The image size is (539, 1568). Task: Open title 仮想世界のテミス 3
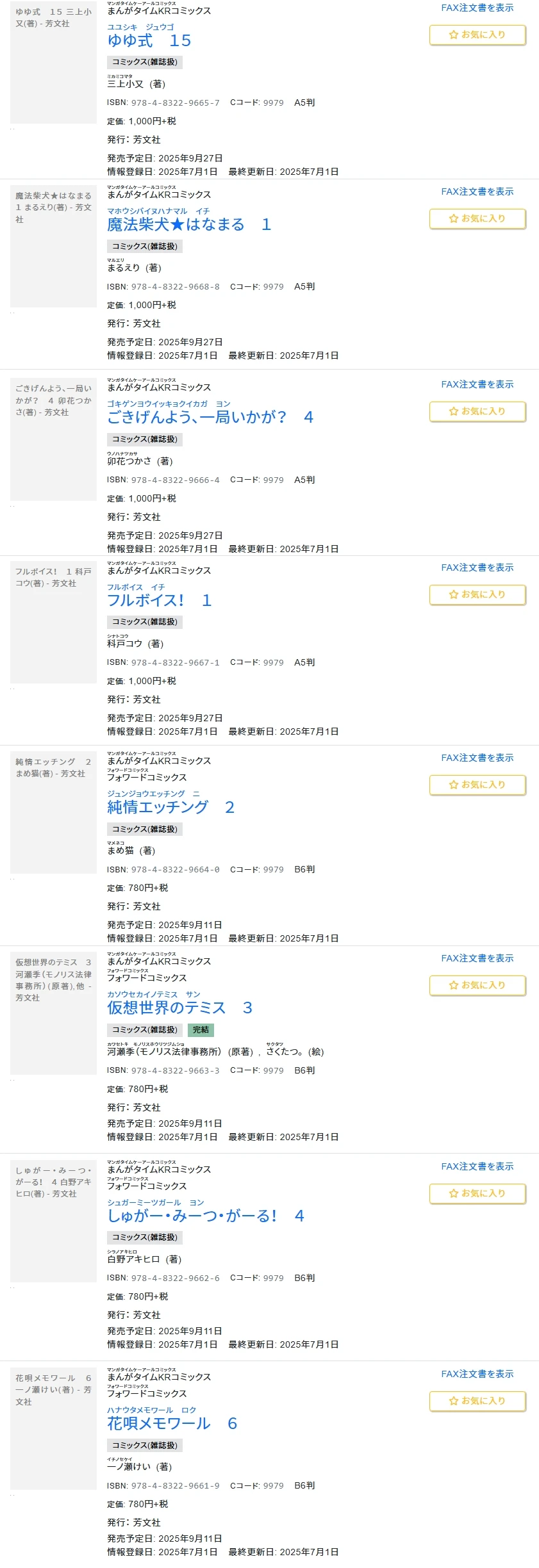pyautogui.click(x=179, y=1008)
